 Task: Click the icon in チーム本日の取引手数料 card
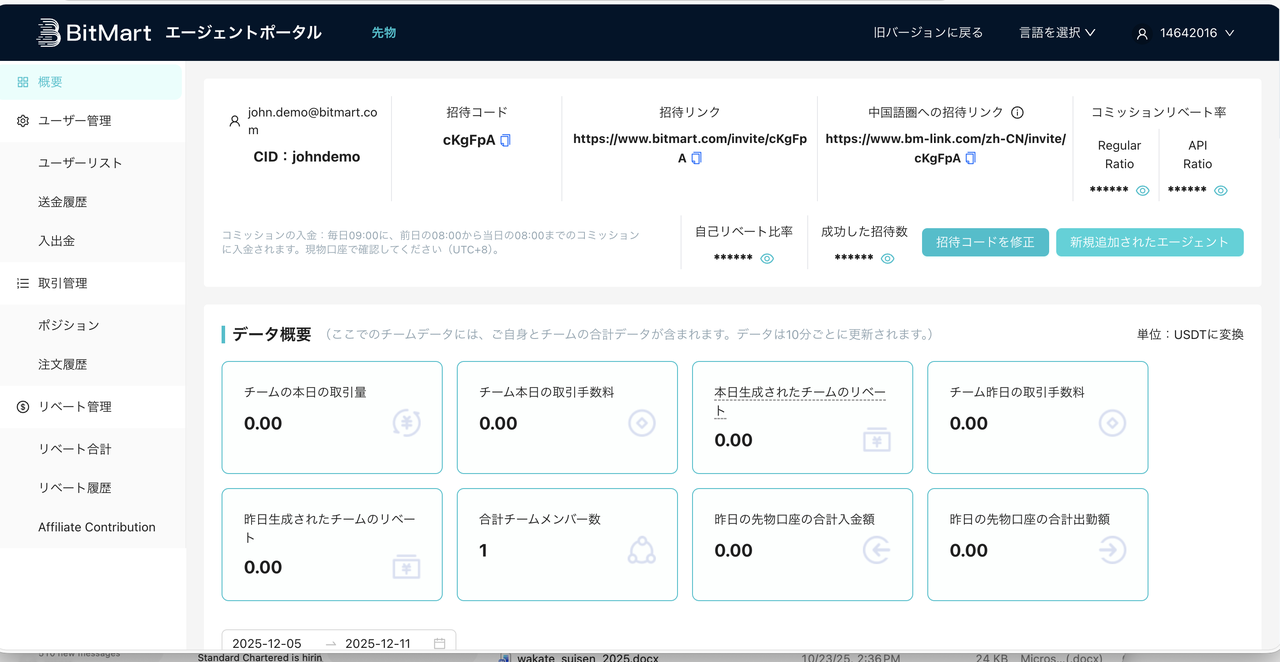click(642, 423)
